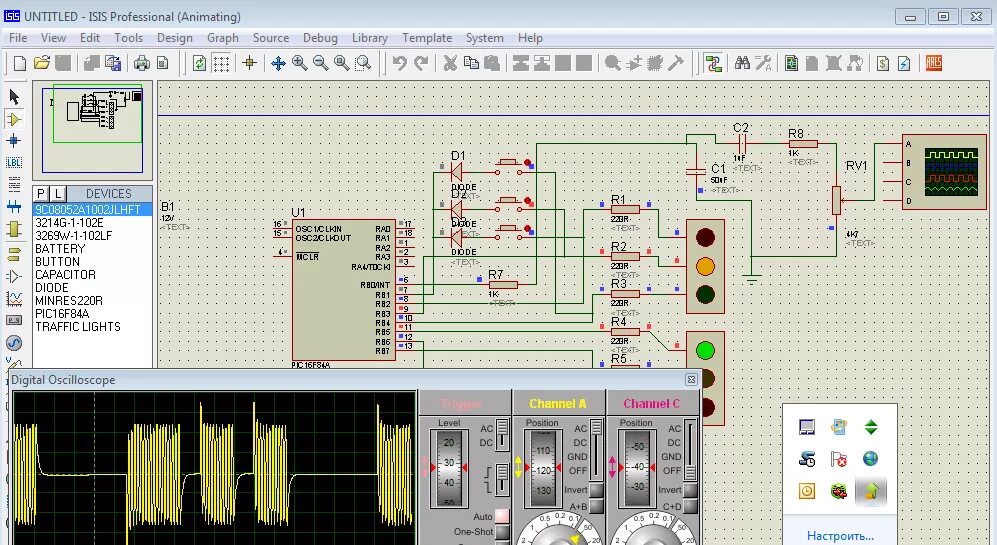Image resolution: width=997 pixels, height=545 pixels.
Task: Click the P pick devices button
Action: [41, 193]
